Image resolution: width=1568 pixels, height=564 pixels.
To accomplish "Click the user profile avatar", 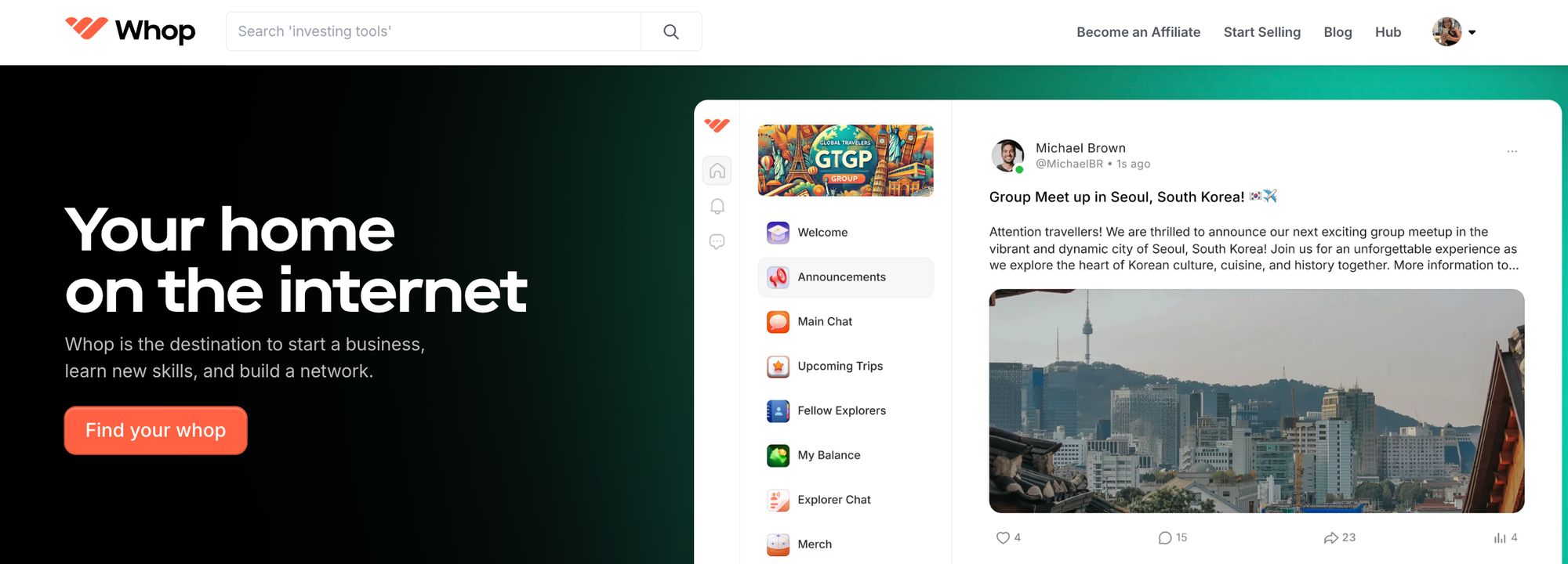I will 1446,32.
